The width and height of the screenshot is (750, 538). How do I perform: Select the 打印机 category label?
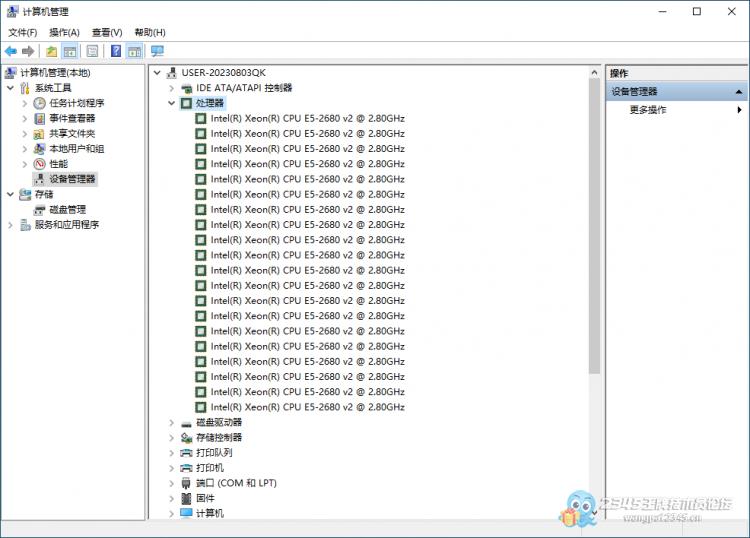pos(210,468)
